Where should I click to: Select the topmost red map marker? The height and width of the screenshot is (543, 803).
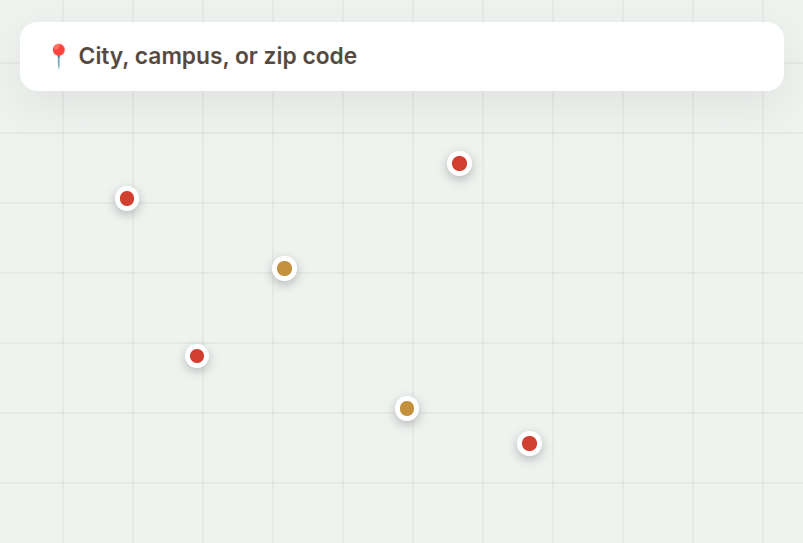pyautogui.click(x=459, y=164)
